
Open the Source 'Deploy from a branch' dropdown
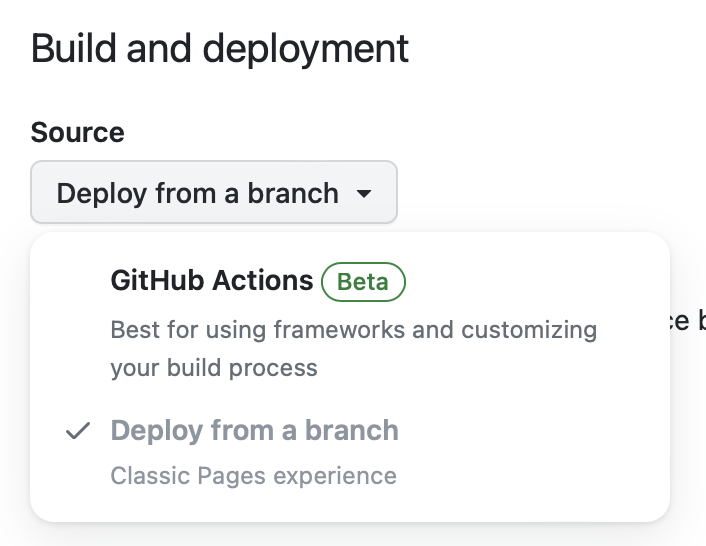[214, 192]
